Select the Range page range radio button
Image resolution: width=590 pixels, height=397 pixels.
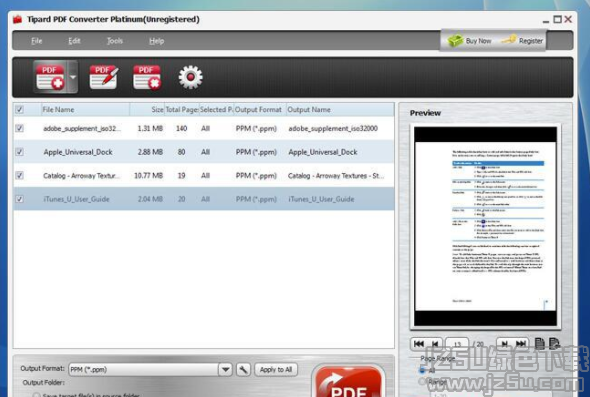pyautogui.click(x=422, y=382)
